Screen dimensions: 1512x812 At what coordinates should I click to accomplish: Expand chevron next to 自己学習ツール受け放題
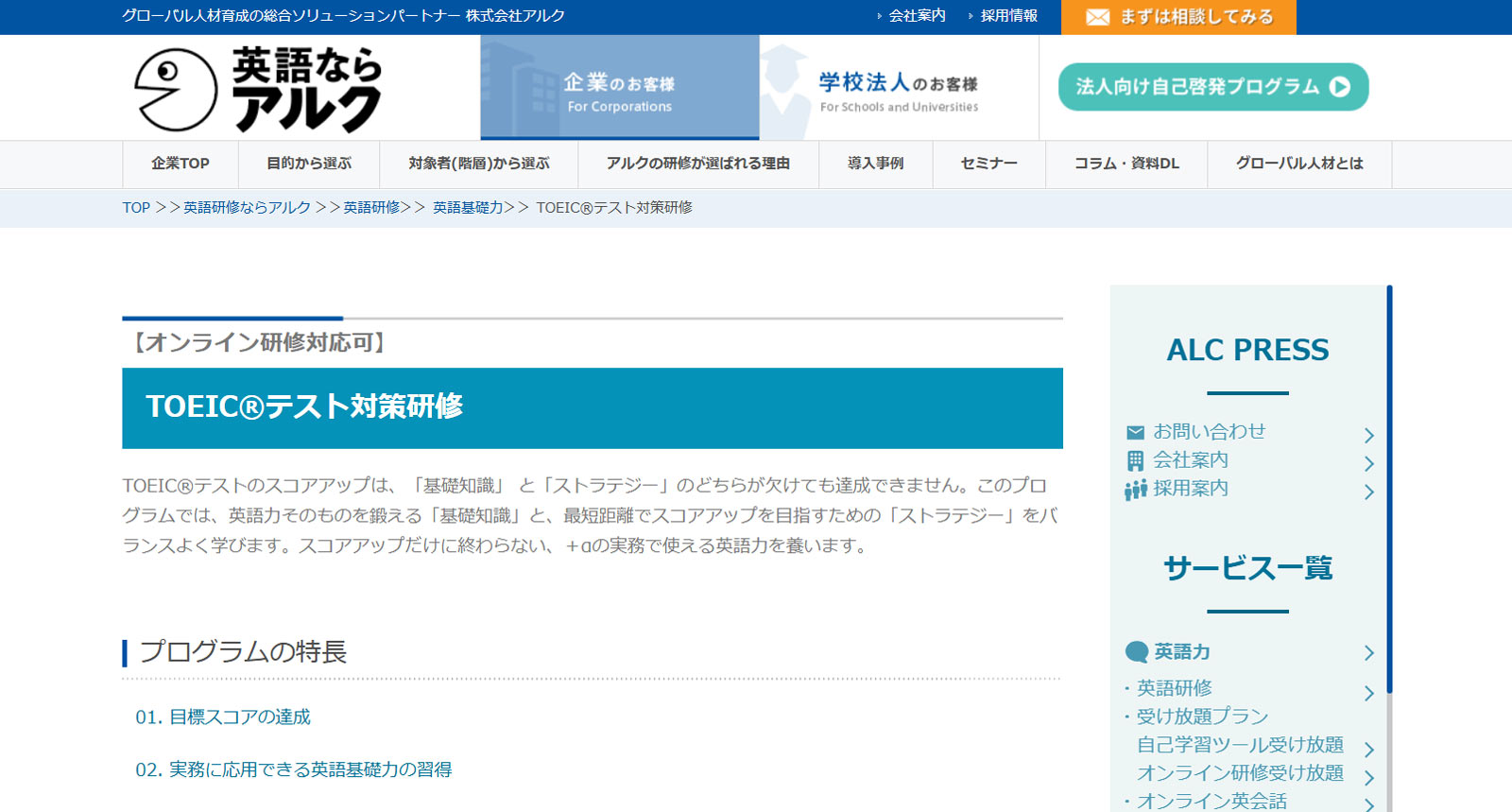point(1368,749)
